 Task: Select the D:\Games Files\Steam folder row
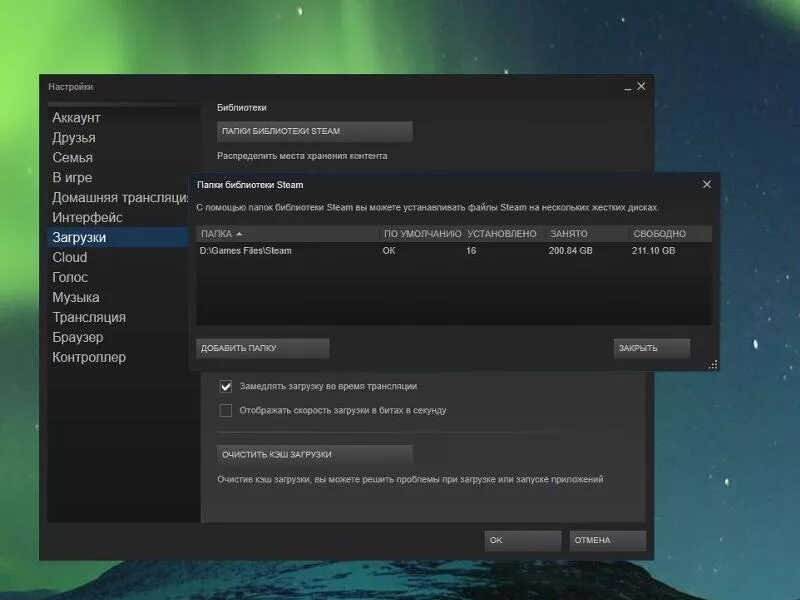pos(454,251)
